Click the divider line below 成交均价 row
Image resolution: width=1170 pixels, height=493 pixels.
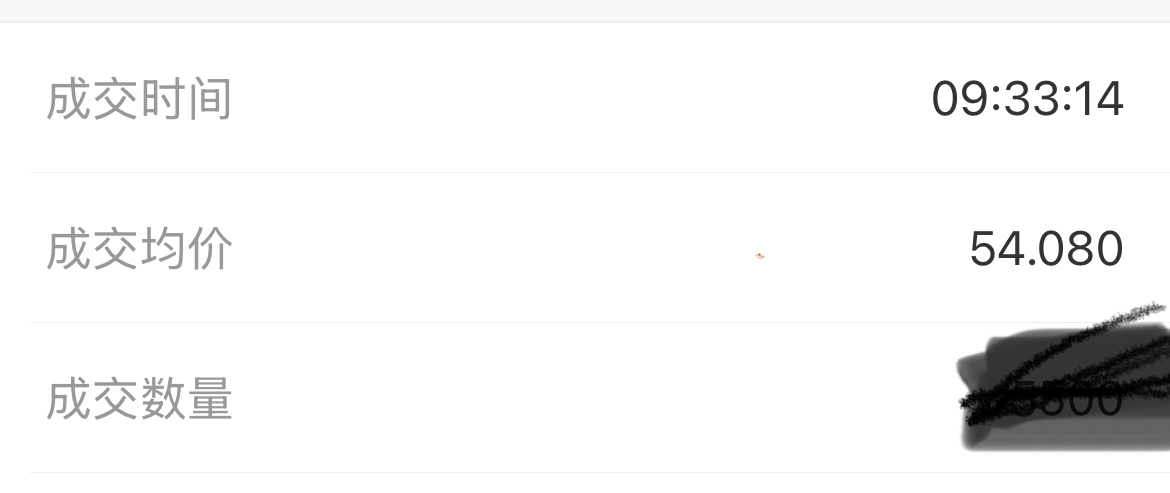[600, 322]
